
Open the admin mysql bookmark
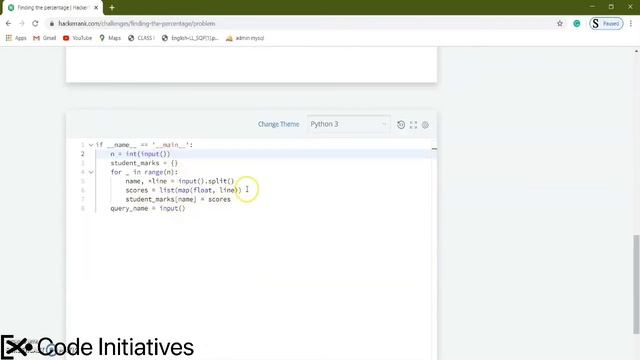[244, 38]
